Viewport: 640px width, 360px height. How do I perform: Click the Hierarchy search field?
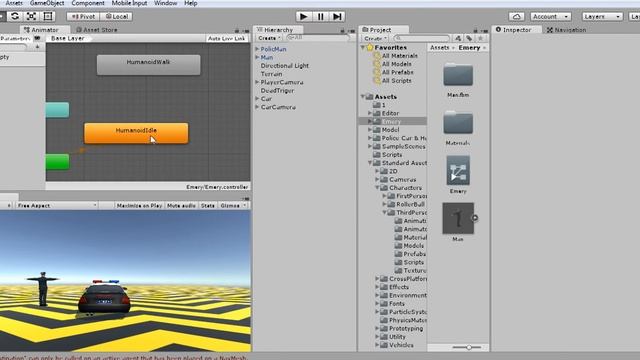point(318,38)
